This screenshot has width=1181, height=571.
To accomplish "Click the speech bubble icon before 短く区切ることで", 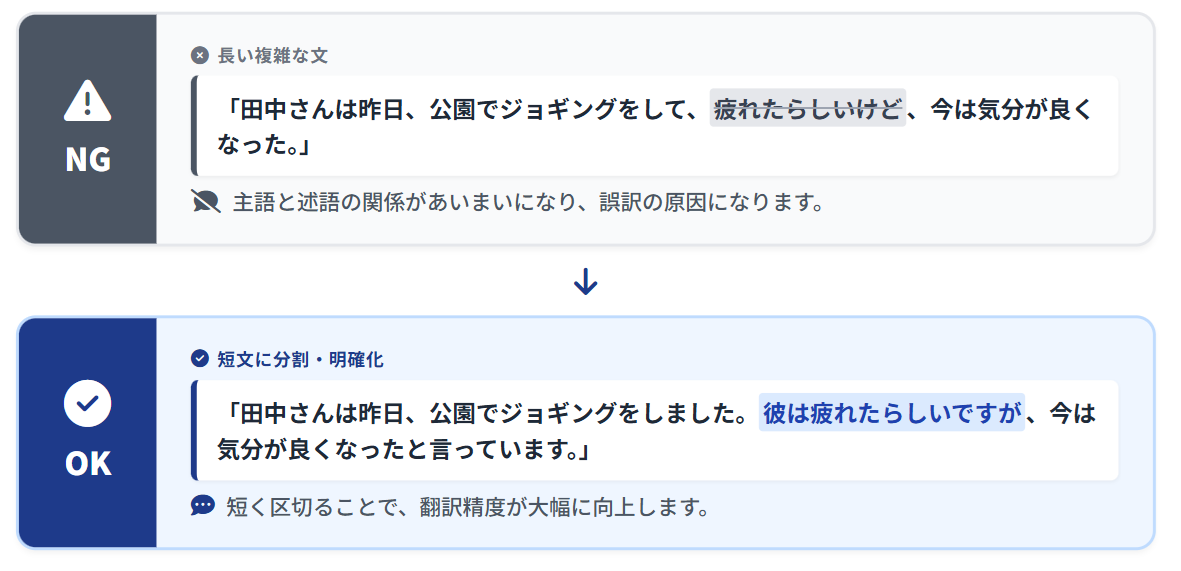I will [203, 506].
